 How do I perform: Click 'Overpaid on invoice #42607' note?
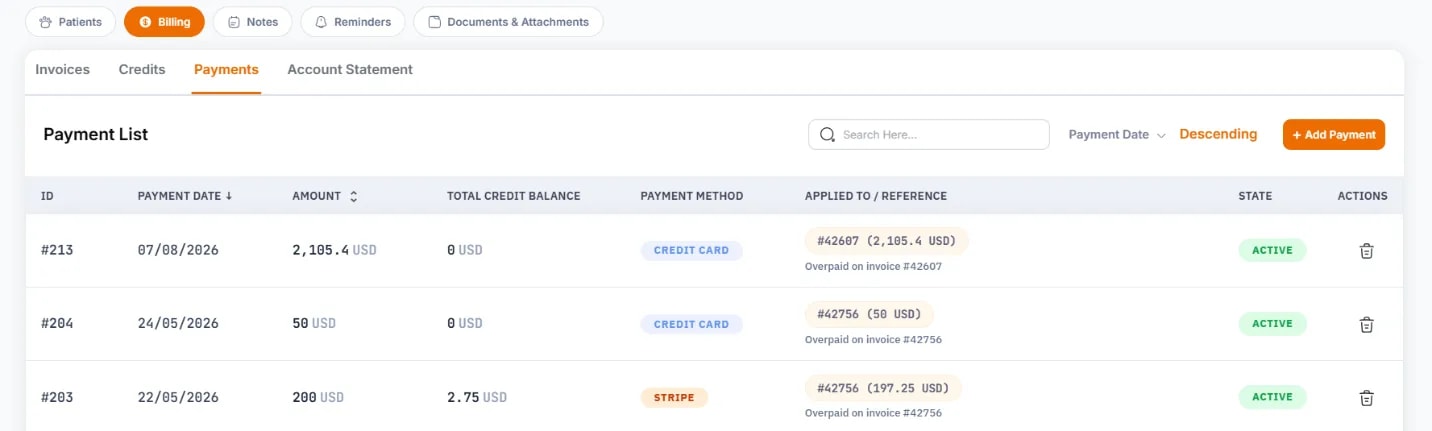[x=873, y=266]
